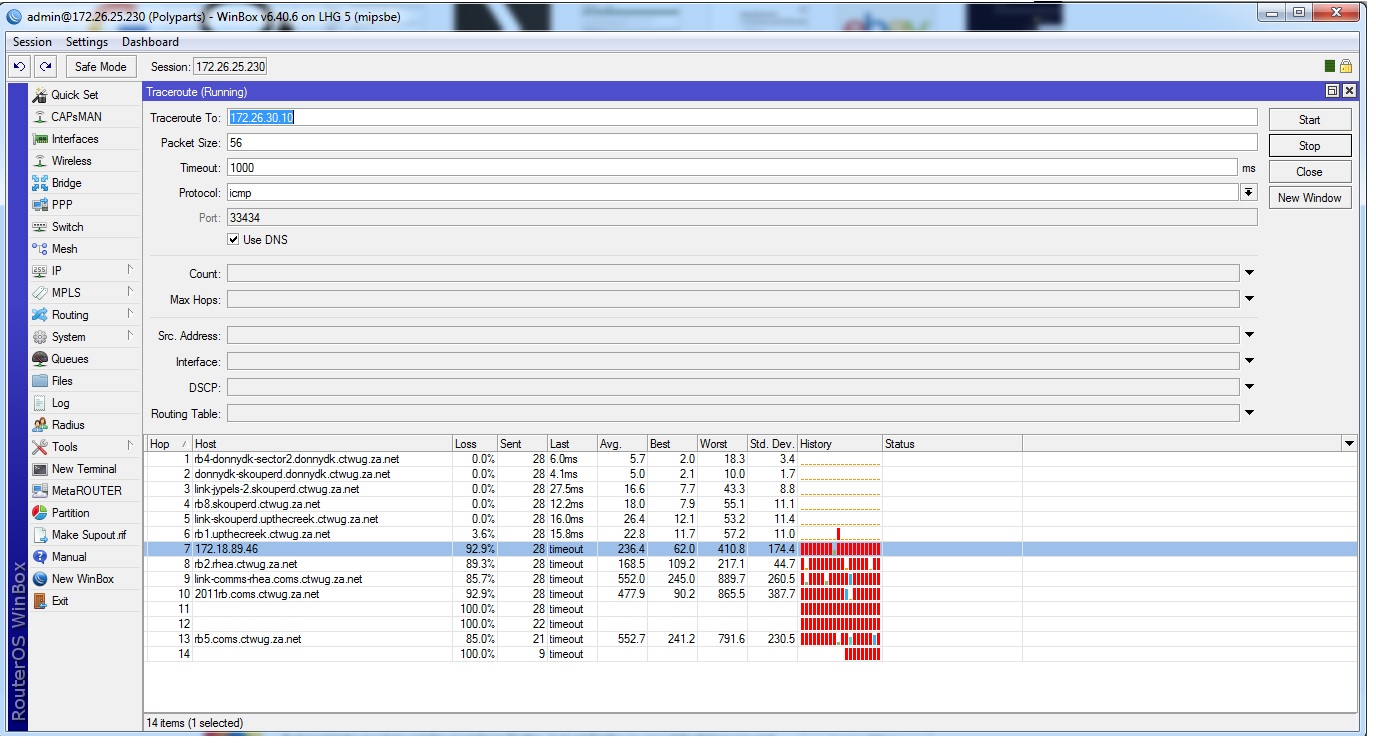Toggle the Safe Mode button
This screenshot has width=1376, height=750.
point(100,66)
